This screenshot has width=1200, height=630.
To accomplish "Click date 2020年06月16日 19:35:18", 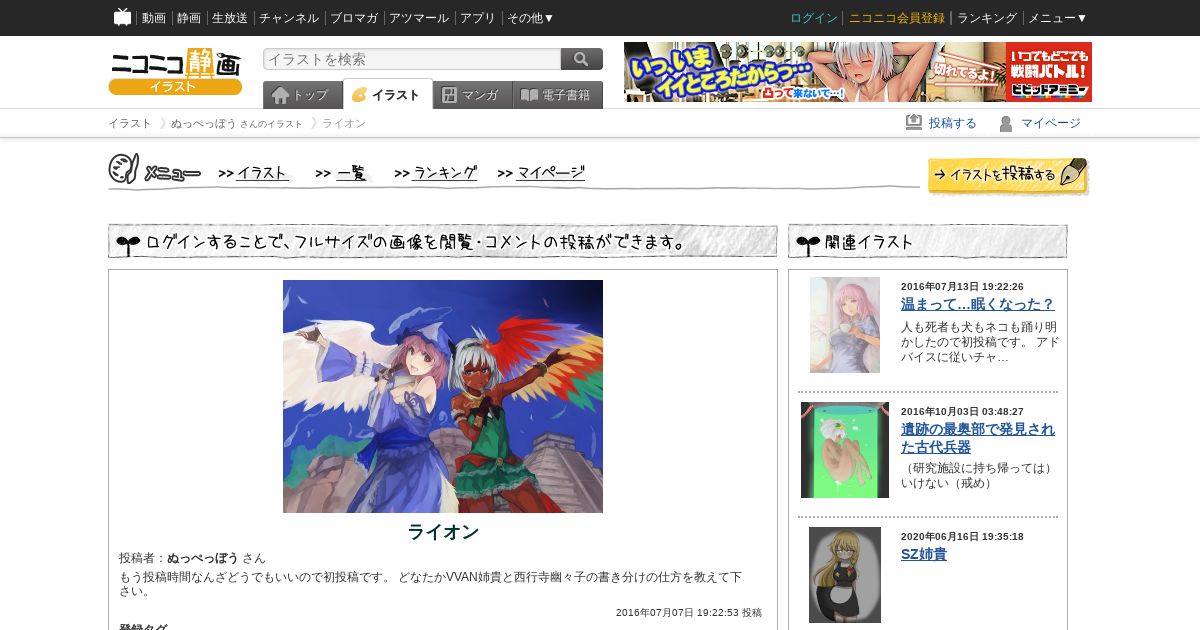I will 962,537.
